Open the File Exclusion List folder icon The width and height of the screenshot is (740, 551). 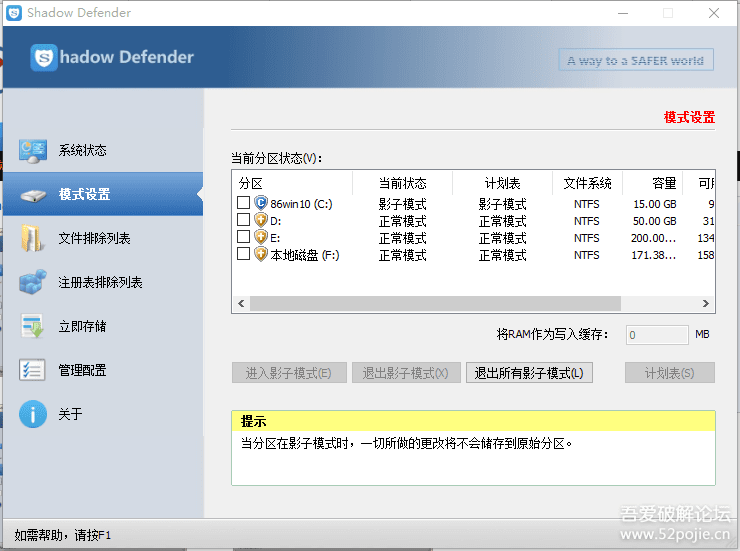(33, 239)
